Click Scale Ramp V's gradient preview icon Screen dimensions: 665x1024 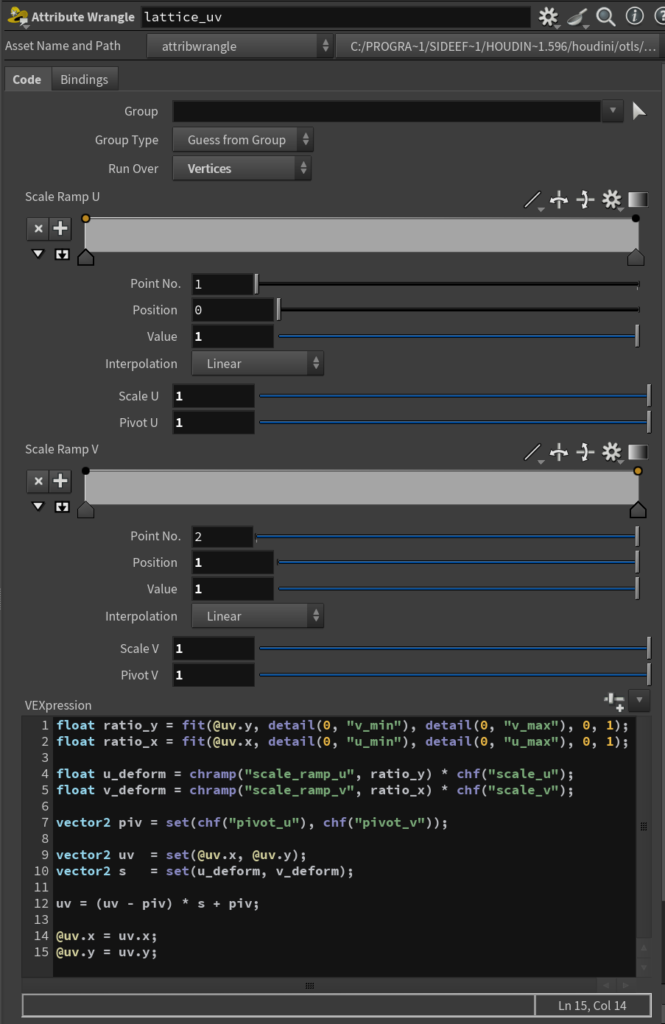pos(638,453)
